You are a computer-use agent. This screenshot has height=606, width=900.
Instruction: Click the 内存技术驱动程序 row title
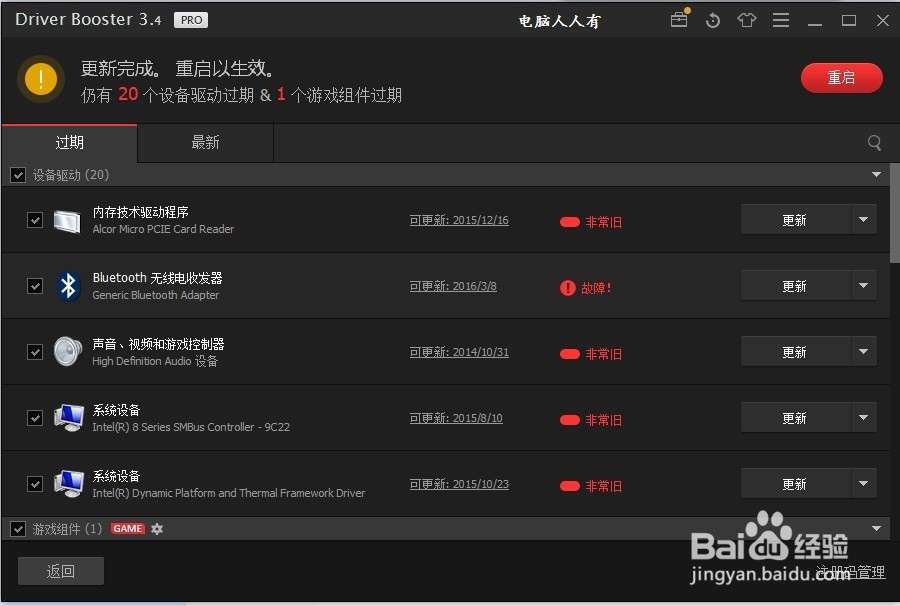click(141, 212)
